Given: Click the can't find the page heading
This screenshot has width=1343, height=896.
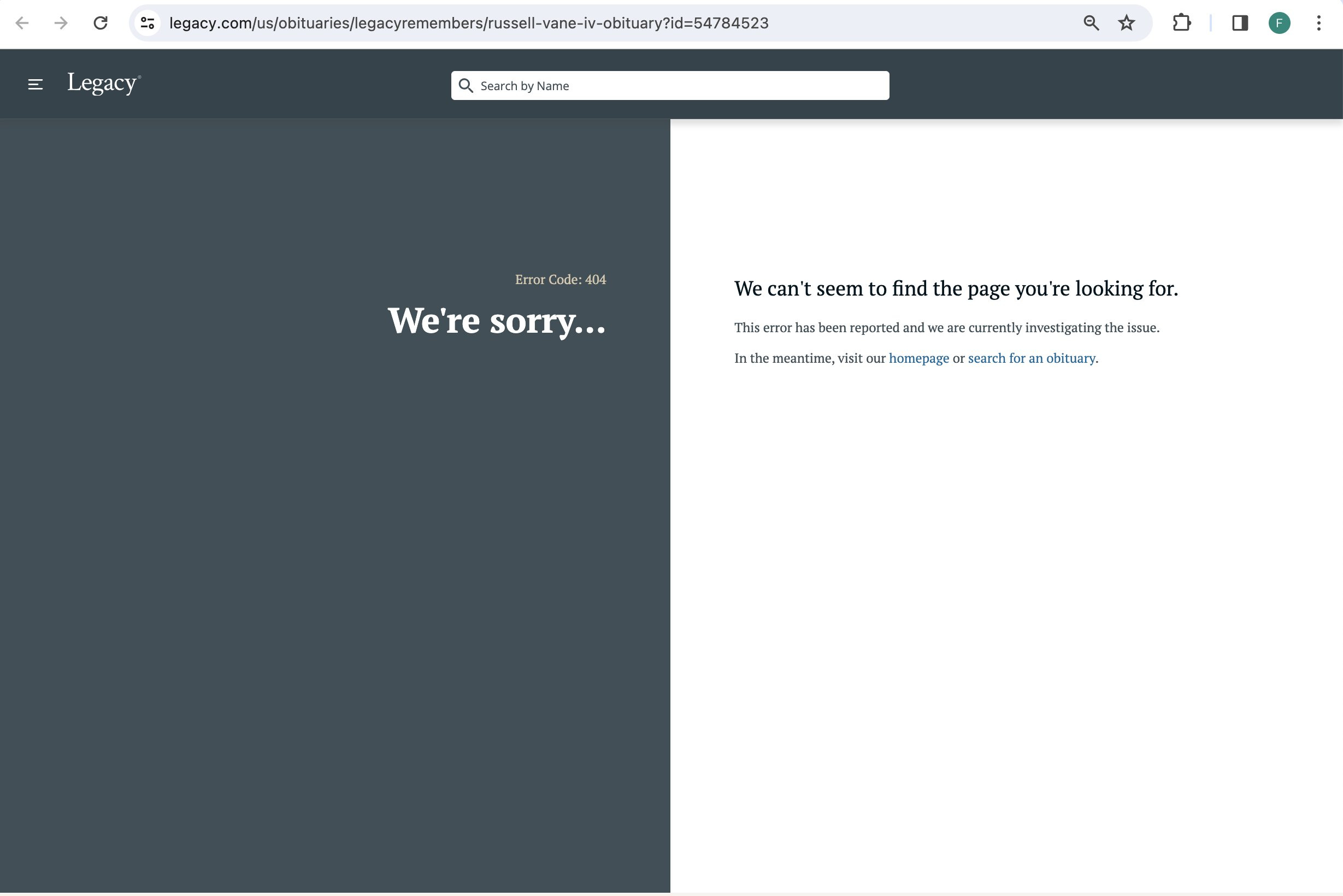Looking at the screenshot, I should coord(956,288).
